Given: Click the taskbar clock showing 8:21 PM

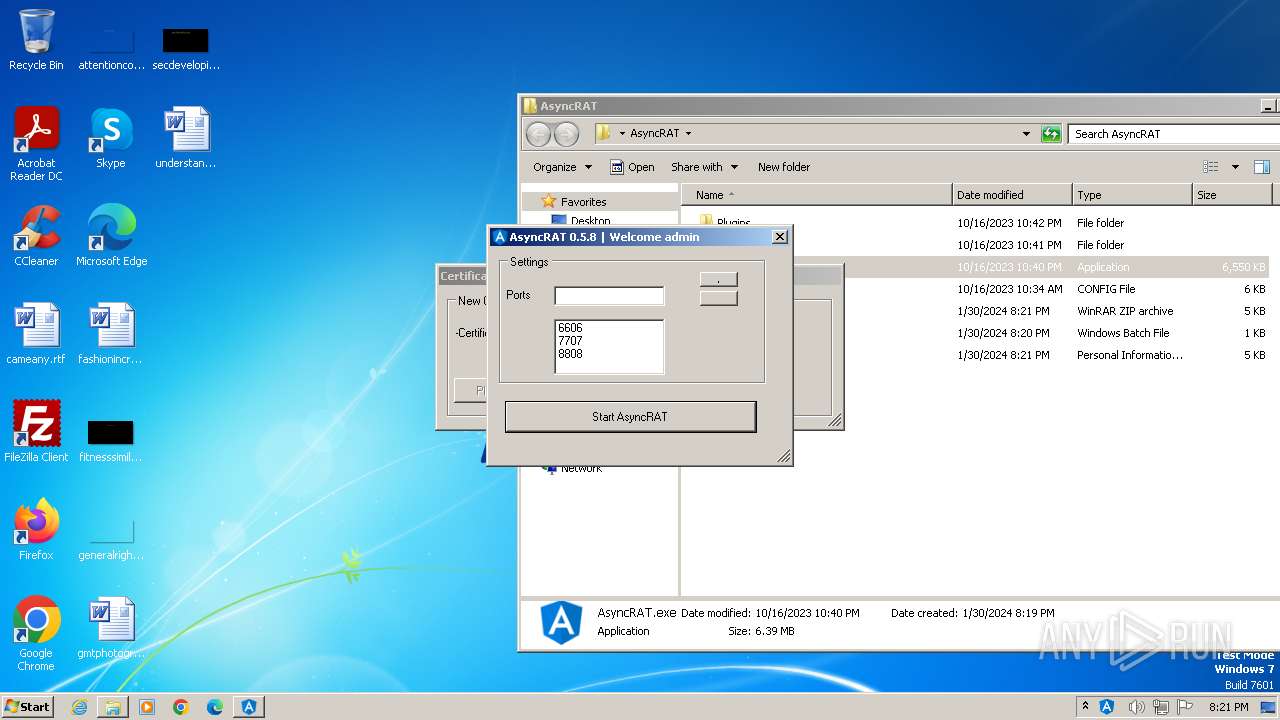Looking at the screenshot, I should click(1228, 707).
